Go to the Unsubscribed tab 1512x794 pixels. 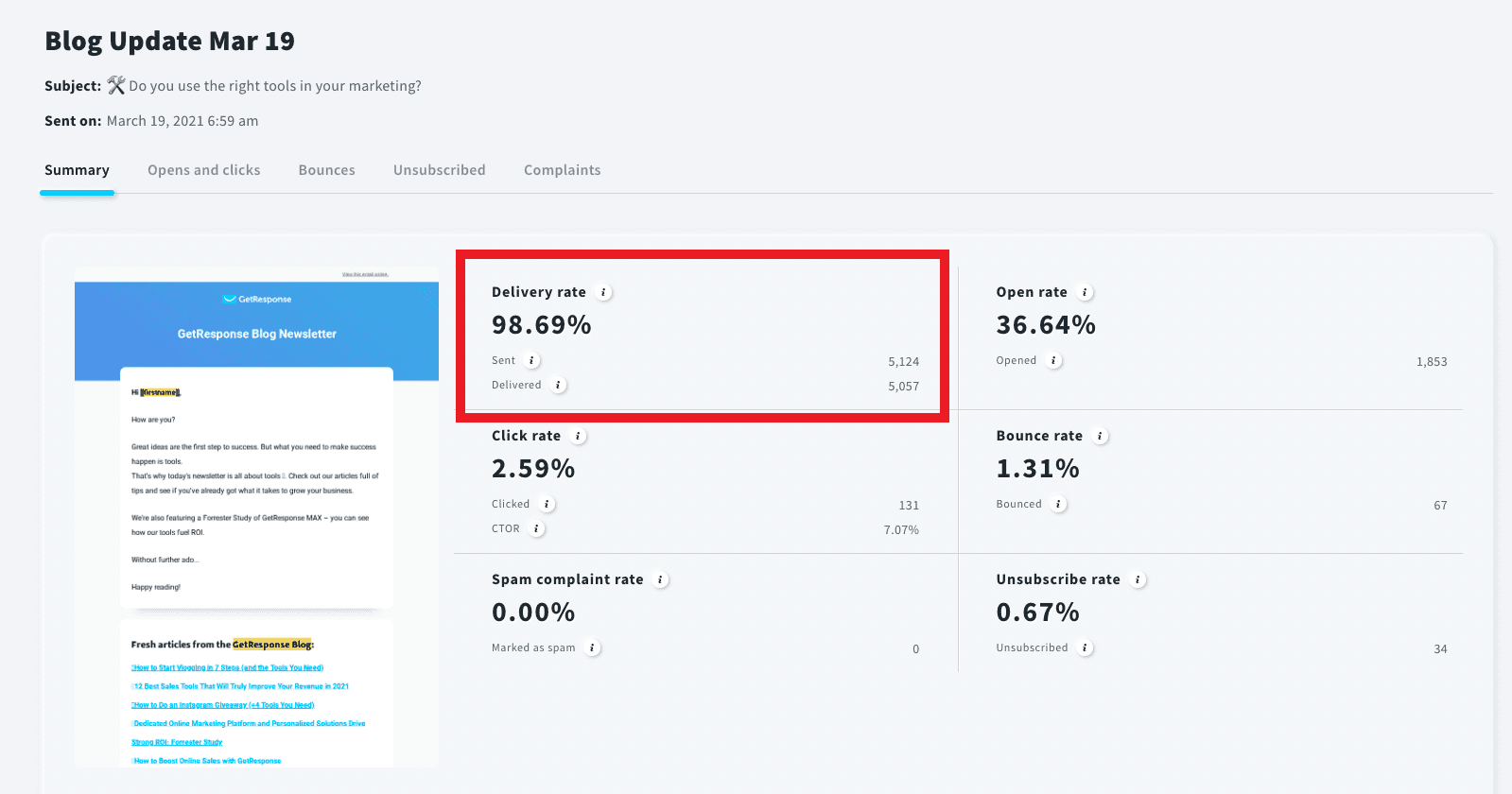pyautogui.click(x=440, y=170)
